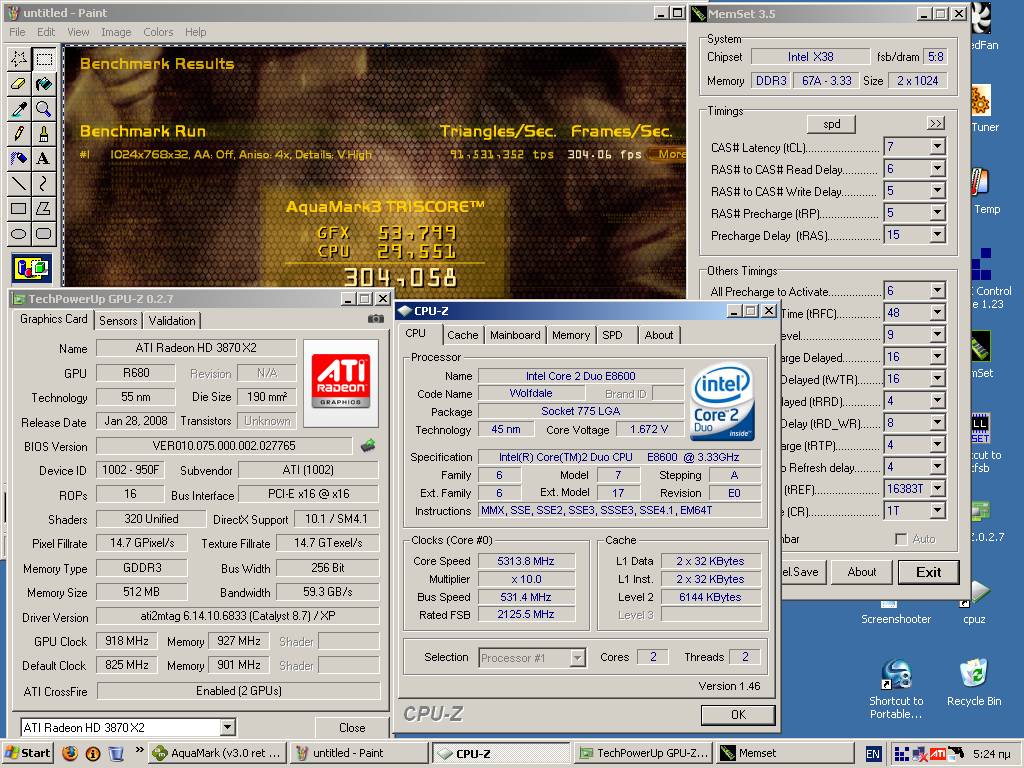
Task: Open the Colors menu in Paint
Action: [x=158, y=32]
